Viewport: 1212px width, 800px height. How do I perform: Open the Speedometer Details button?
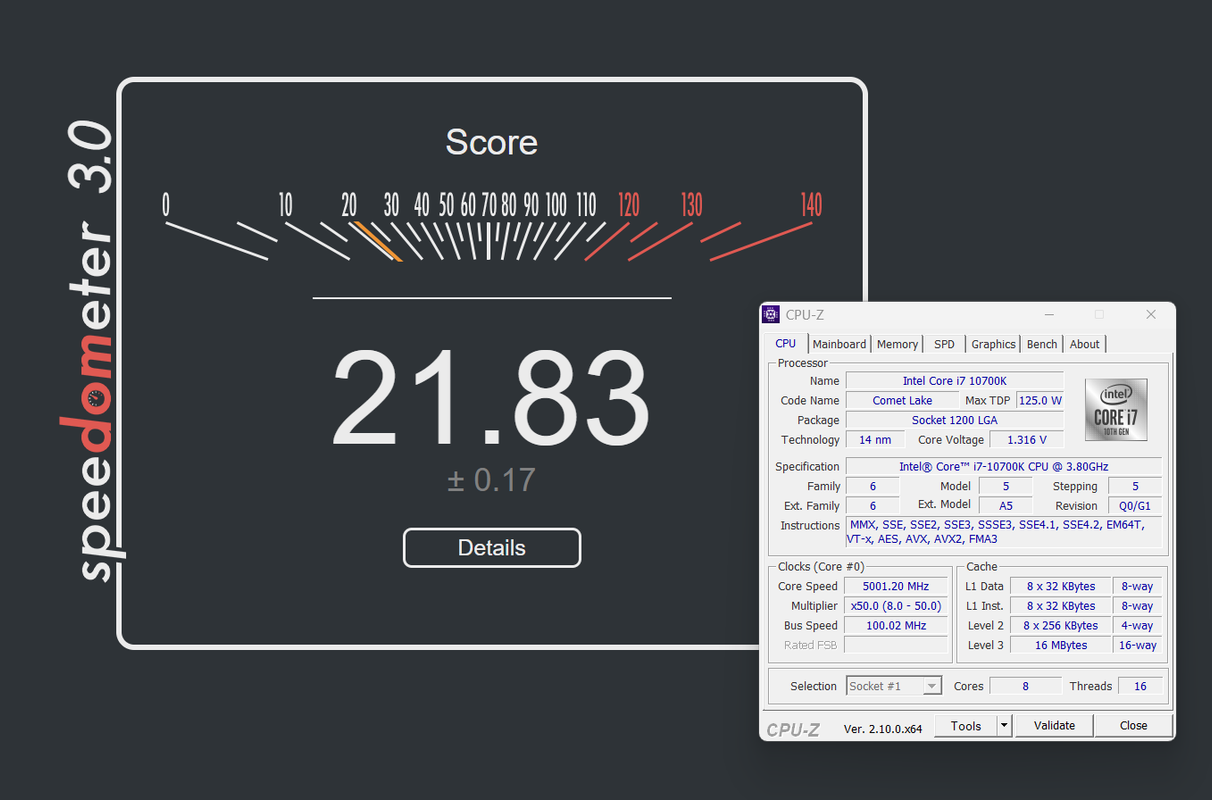pos(491,548)
